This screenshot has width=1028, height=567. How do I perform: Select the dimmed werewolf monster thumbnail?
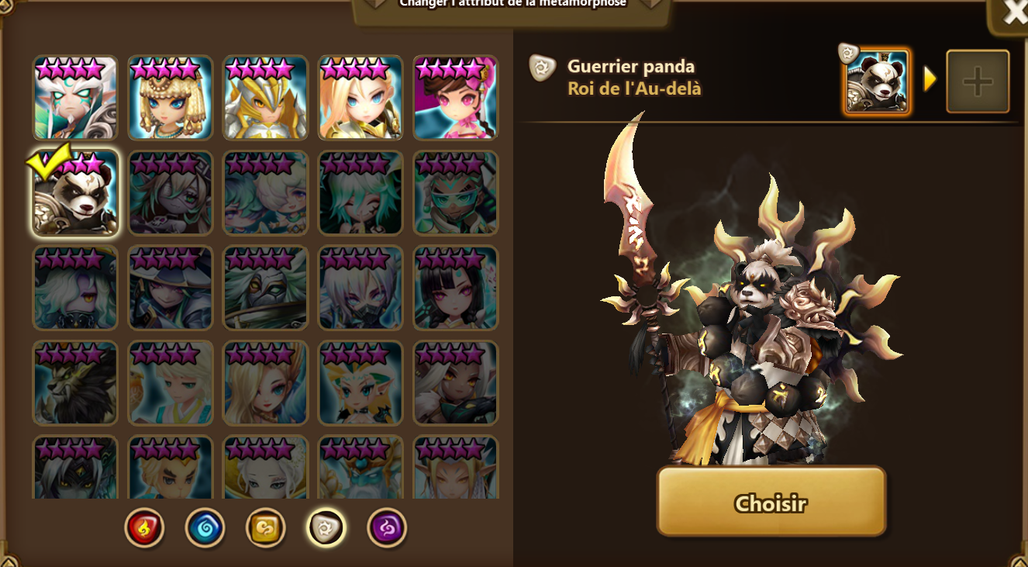pyautogui.click(x=75, y=383)
